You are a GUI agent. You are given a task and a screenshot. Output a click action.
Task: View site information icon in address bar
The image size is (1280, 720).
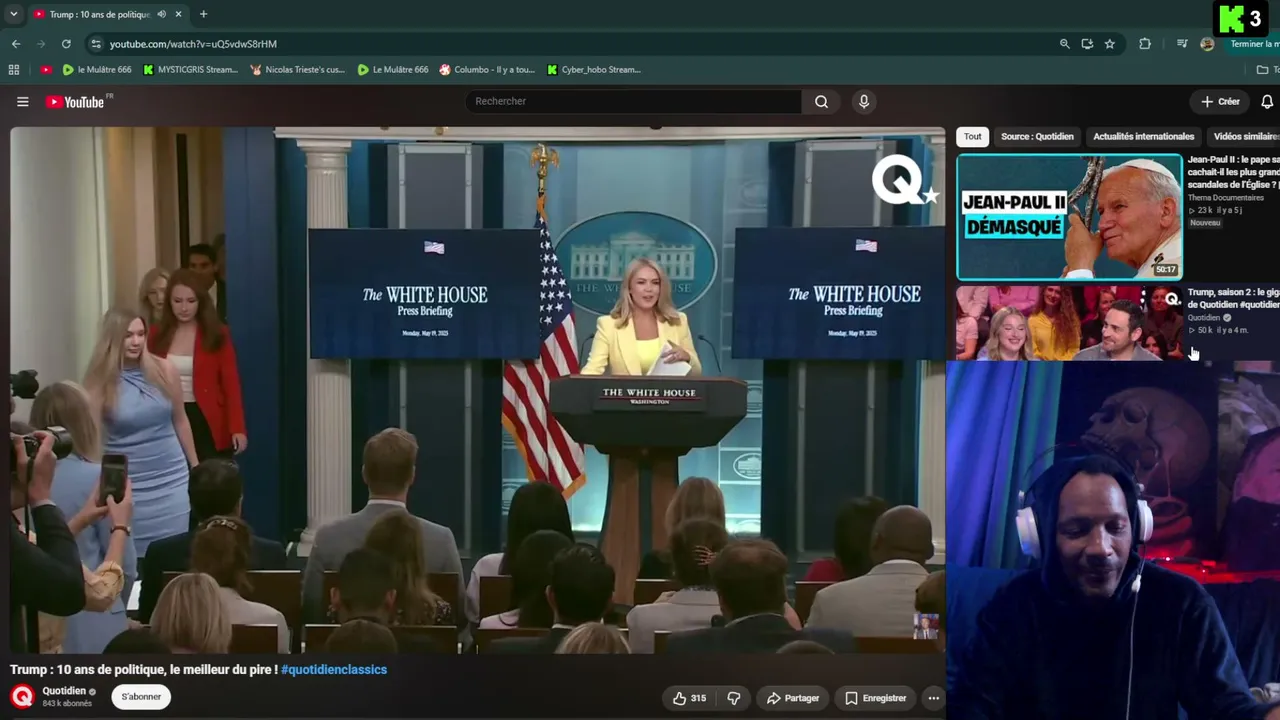click(x=96, y=44)
